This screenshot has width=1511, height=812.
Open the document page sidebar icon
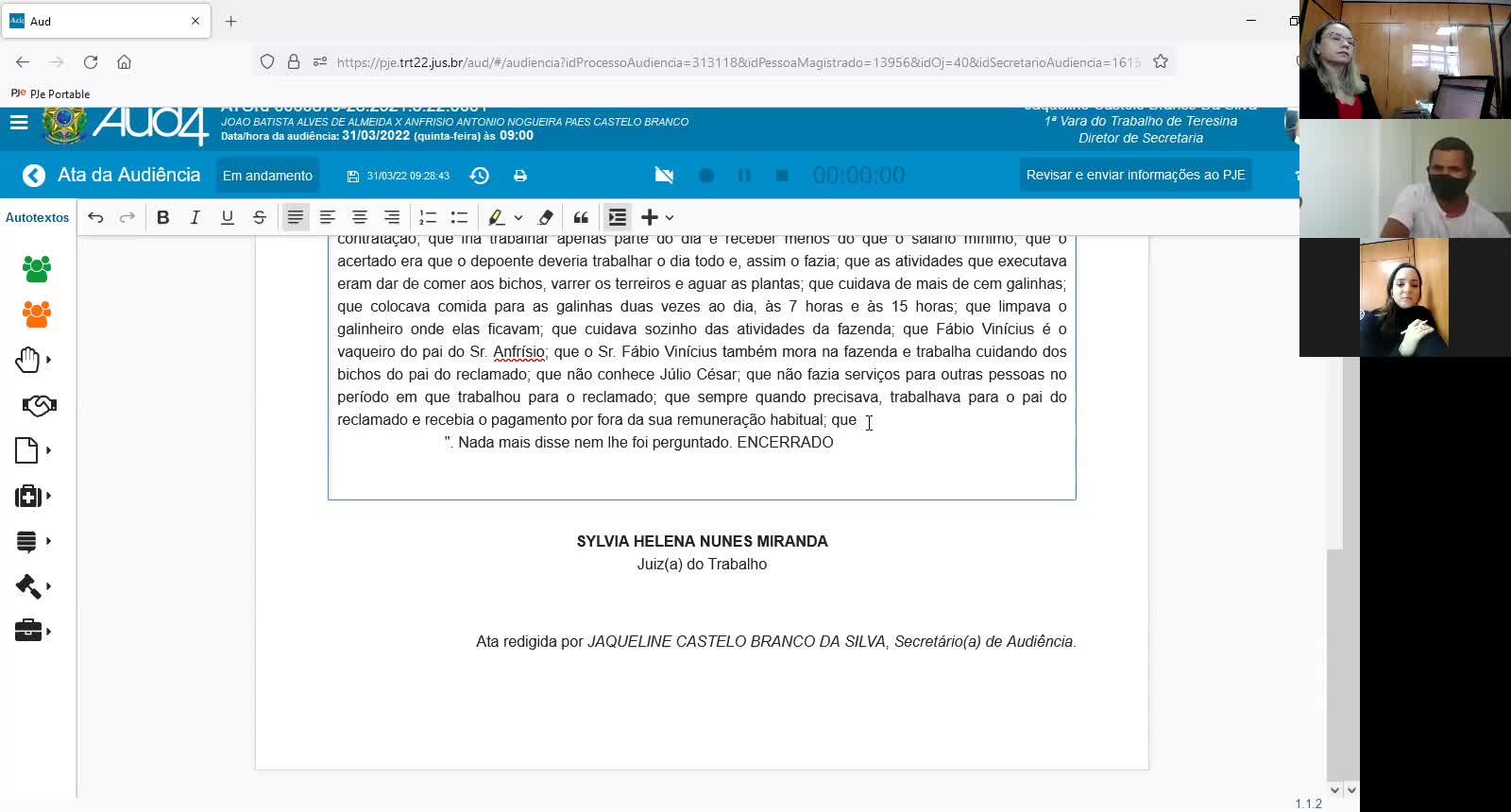tap(26, 450)
